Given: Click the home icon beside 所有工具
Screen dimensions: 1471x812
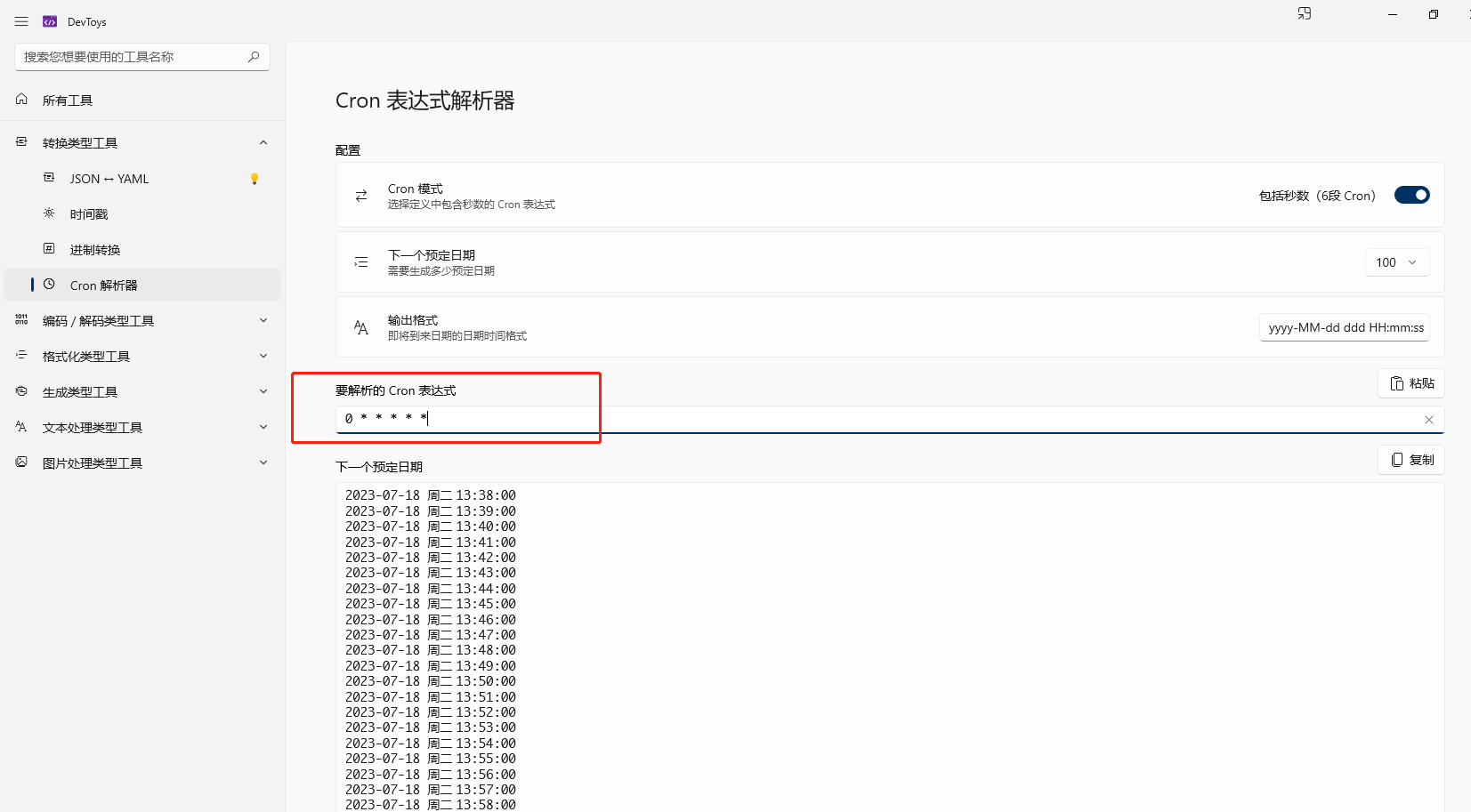Looking at the screenshot, I should point(21,100).
